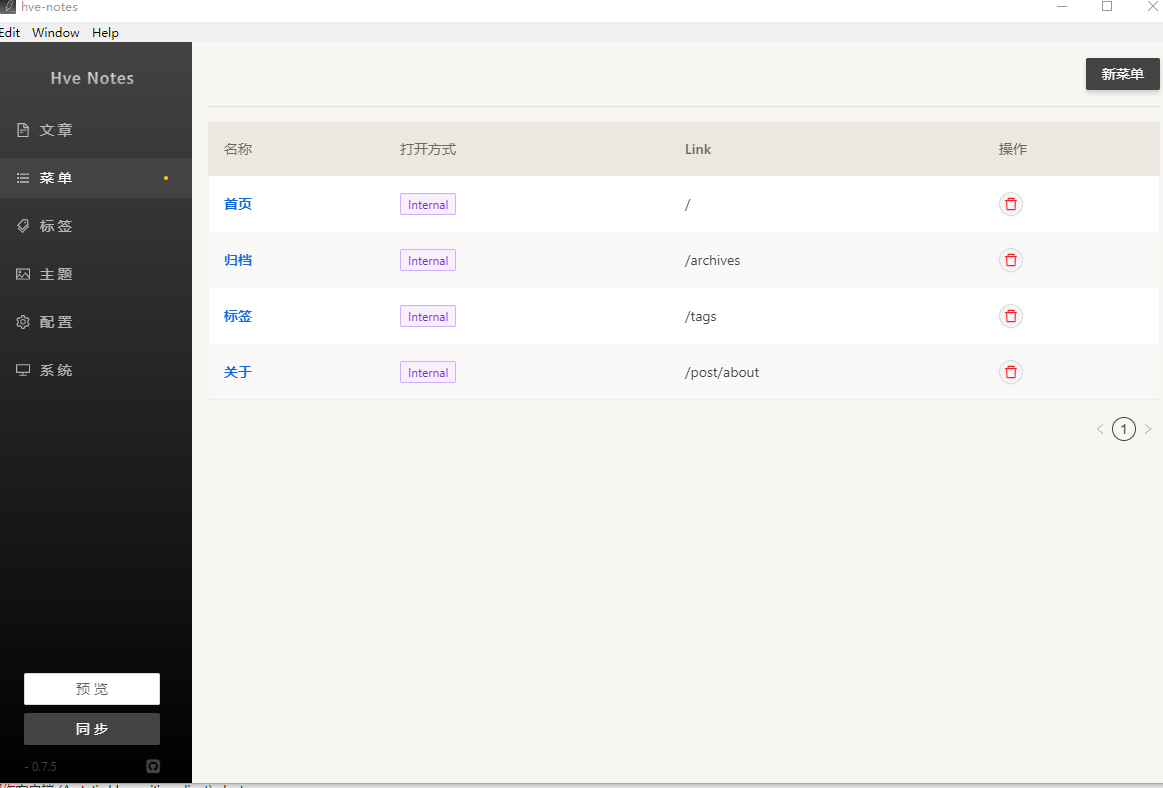Select 菜单 menu sidebar item
This screenshot has height=788, width=1163.
[x=56, y=178]
